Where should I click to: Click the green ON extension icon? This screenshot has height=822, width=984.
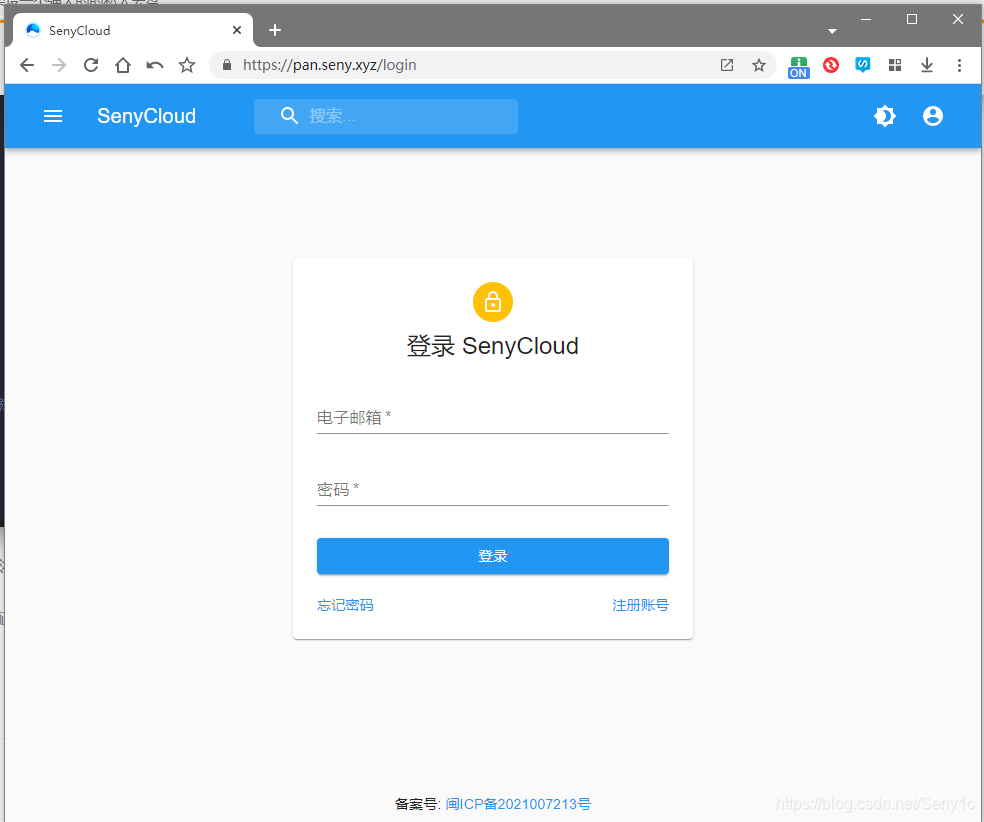coord(798,65)
